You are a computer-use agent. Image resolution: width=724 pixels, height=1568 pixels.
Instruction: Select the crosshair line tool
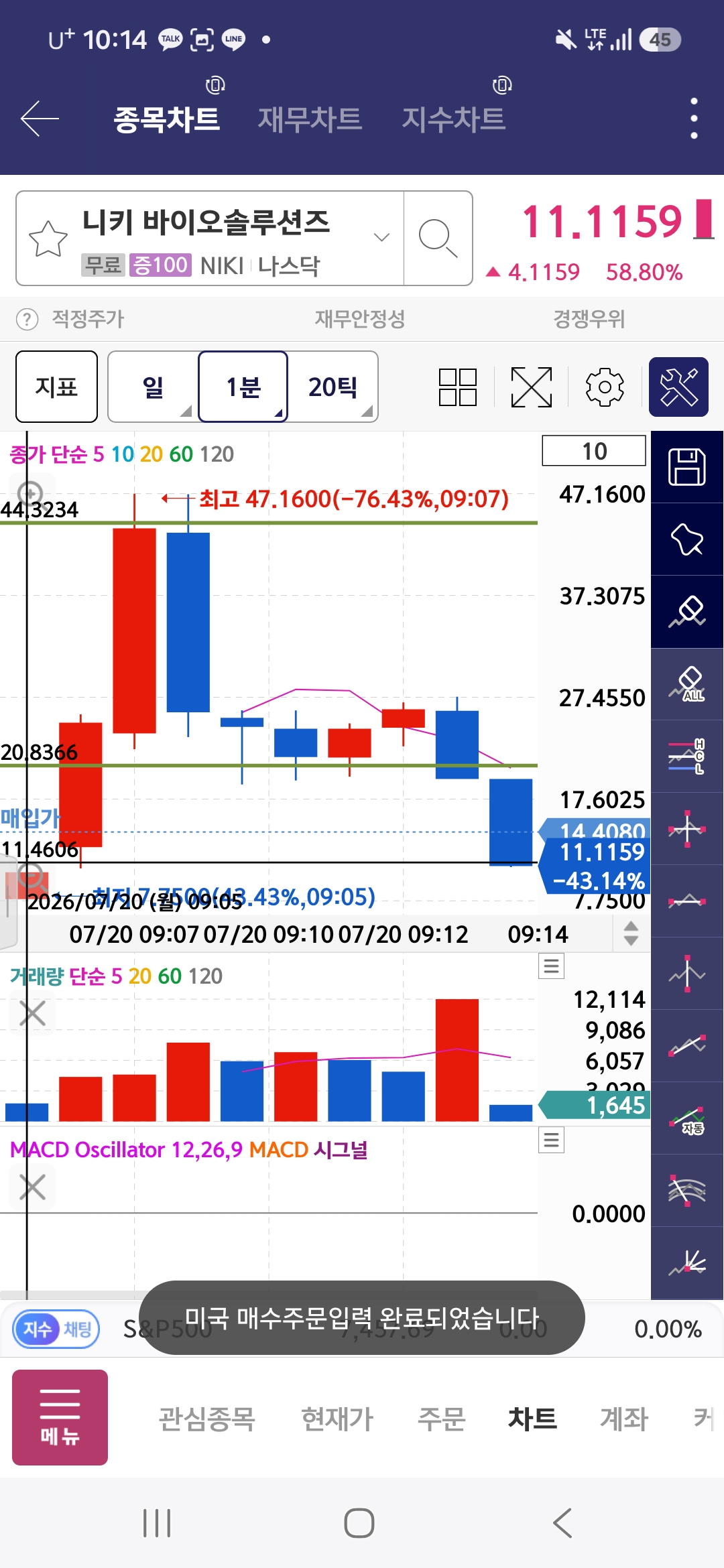coord(687,829)
